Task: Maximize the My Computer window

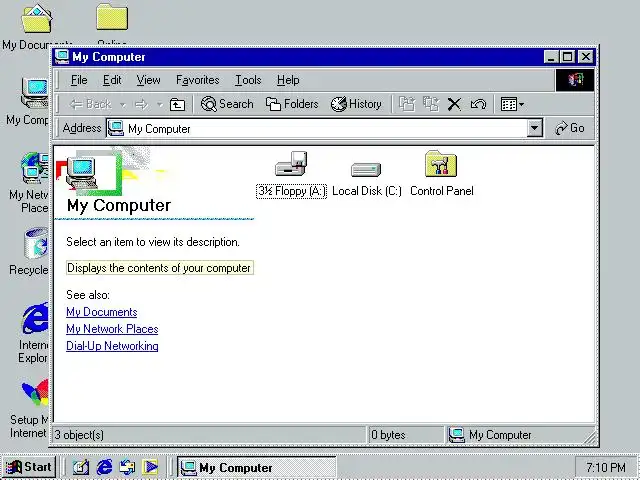Action: [567, 57]
